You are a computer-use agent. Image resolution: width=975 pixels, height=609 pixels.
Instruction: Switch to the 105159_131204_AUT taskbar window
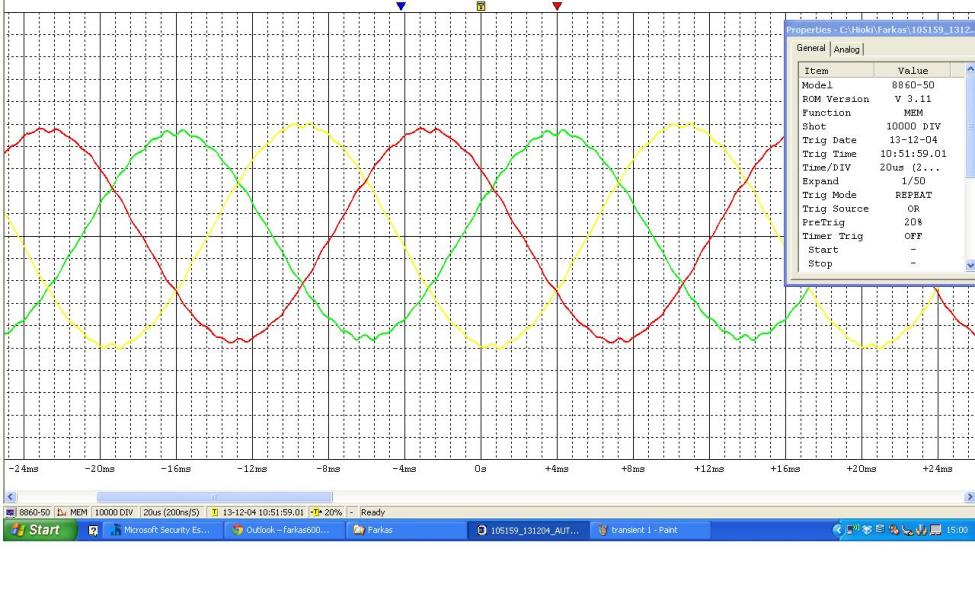(528, 530)
